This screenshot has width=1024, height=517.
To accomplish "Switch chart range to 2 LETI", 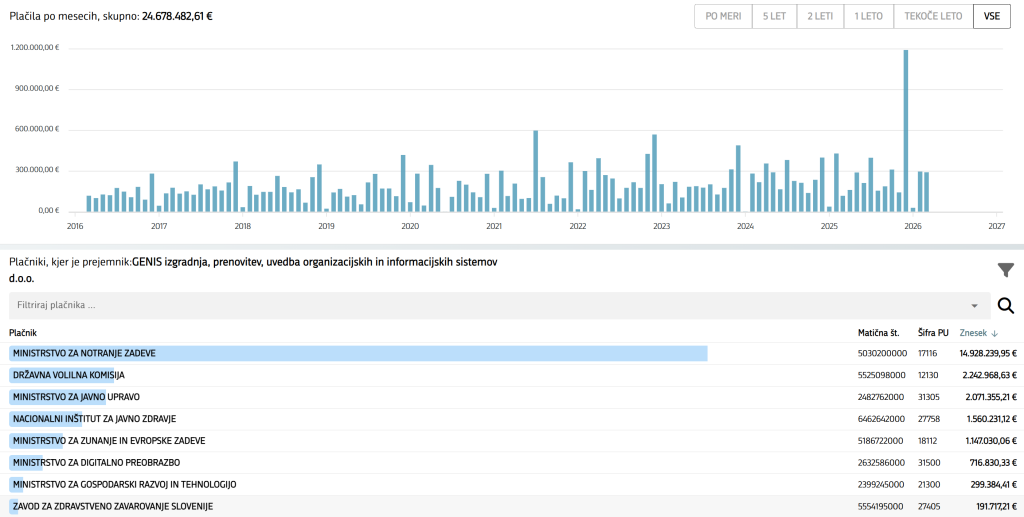I will (x=819, y=17).
